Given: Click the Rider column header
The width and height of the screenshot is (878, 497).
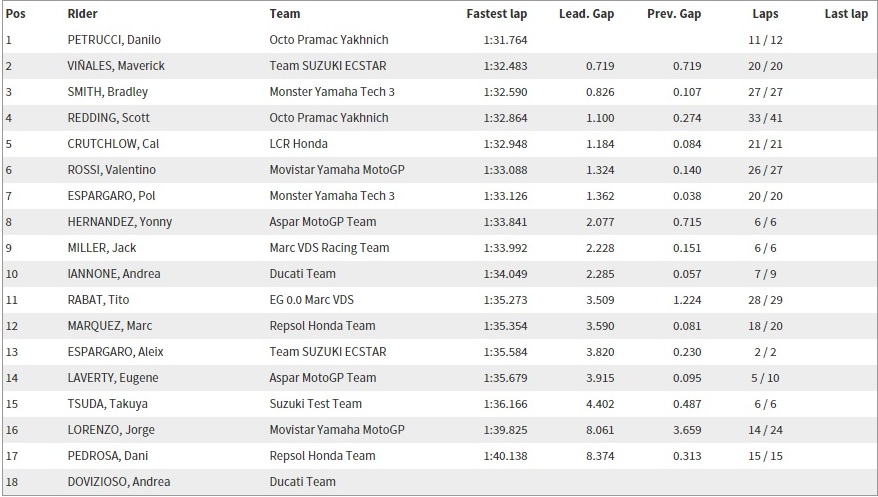Looking at the screenshot, I should pyautogui.click(x=82, y=14).
